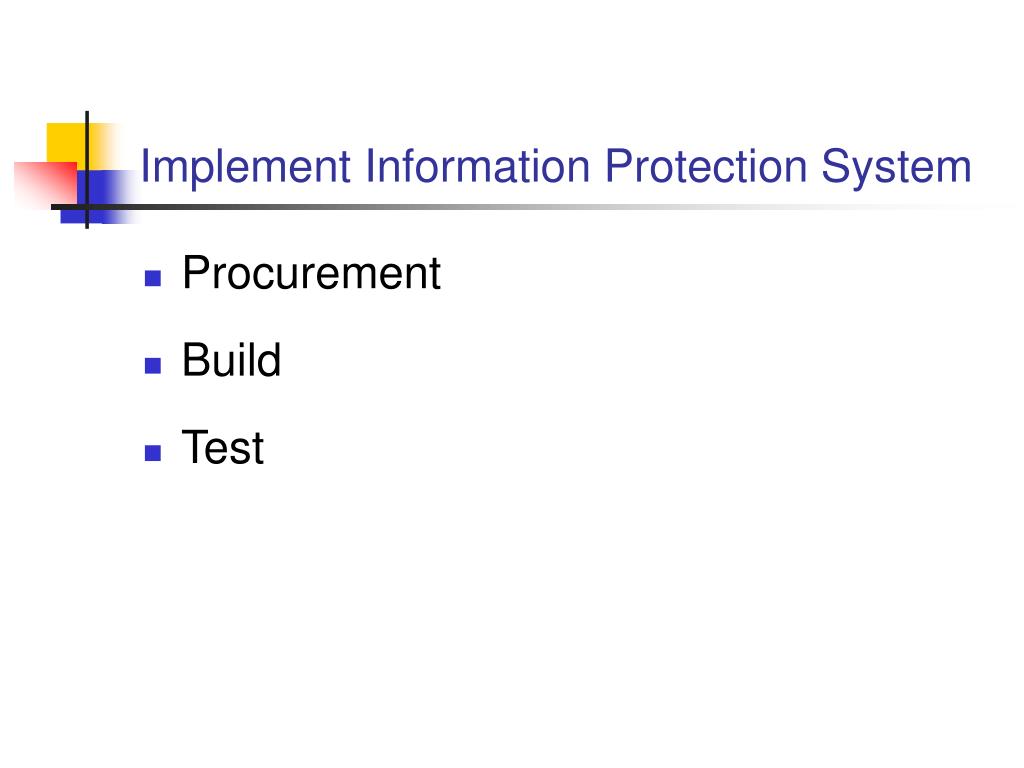The height and width of the screenshot is (768, 1024).
Task: Click the word Implement in the title
Action: (246, 168)
